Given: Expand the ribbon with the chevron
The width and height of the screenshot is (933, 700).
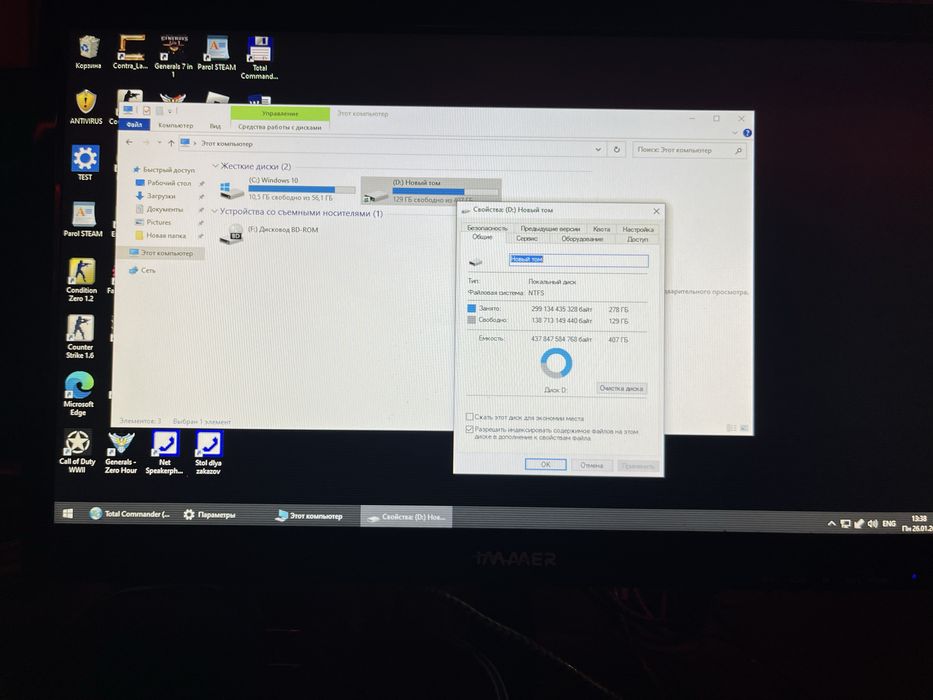Looking at the screenshot, I should [x=735, y=133].
